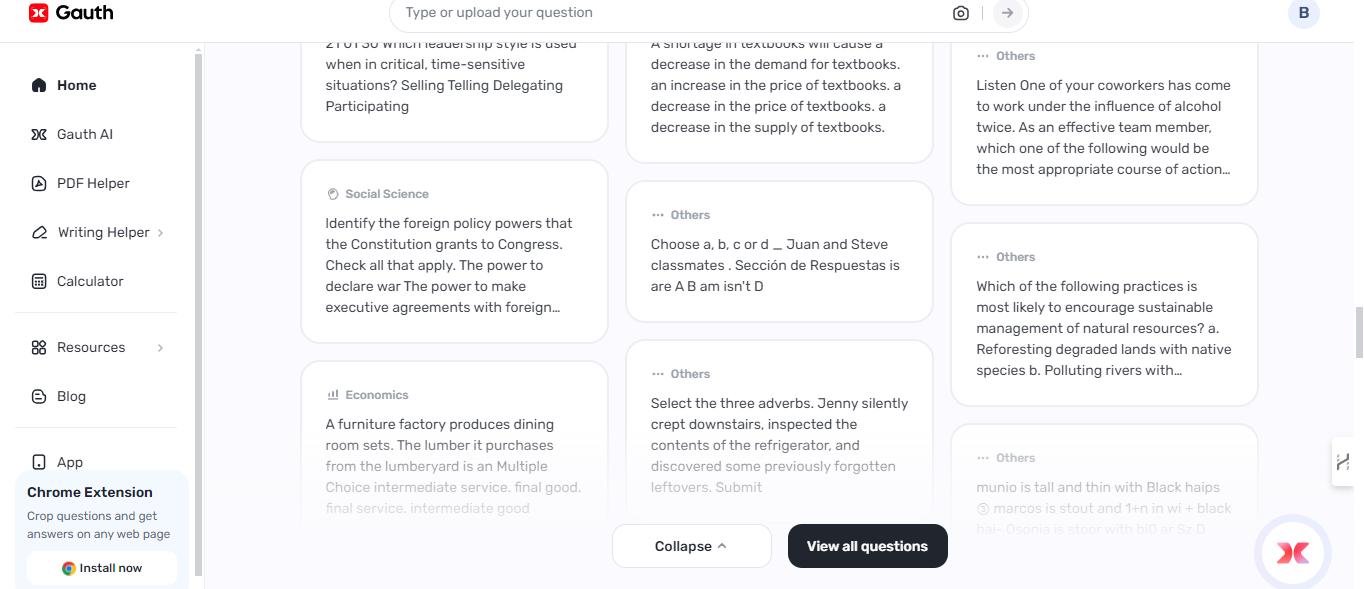Expand the Writing Helper menu
The image size is (1364, 589).
pos(104,232)
